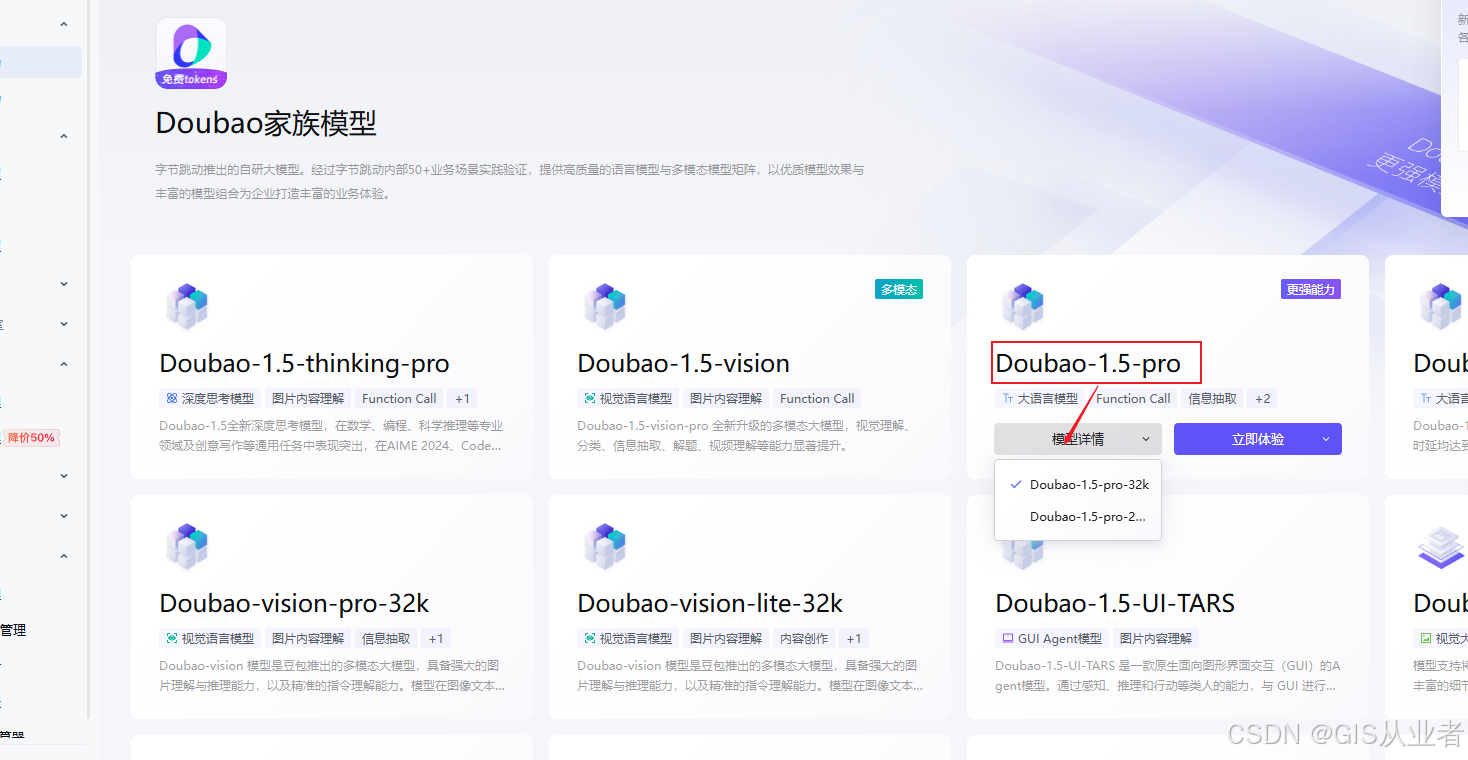1468x760 pixels.
Task: Click the purple 更强能力 badge
Action: coord(1310,289)
